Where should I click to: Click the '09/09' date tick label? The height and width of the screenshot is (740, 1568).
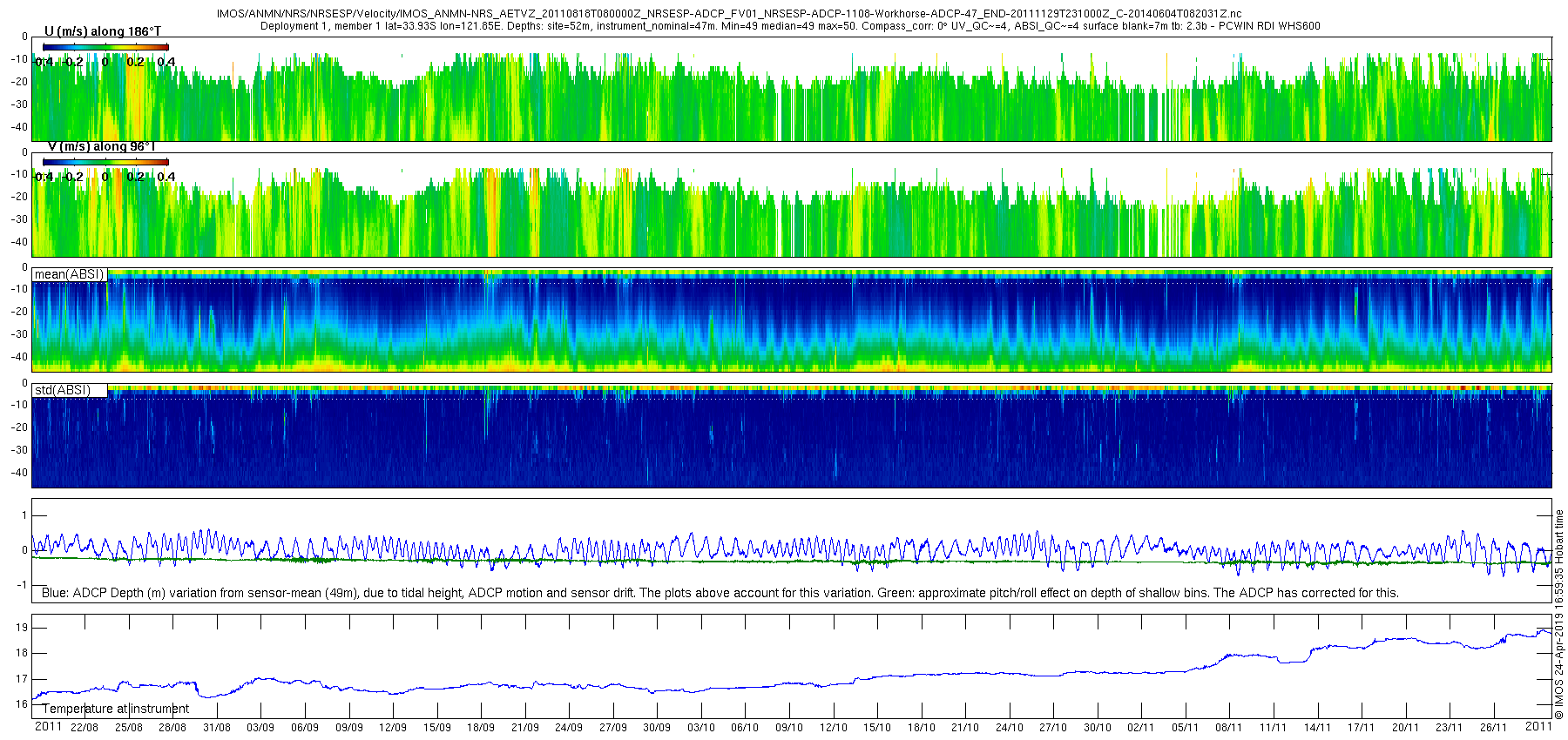pyautogui.click(x=348, y=728)
